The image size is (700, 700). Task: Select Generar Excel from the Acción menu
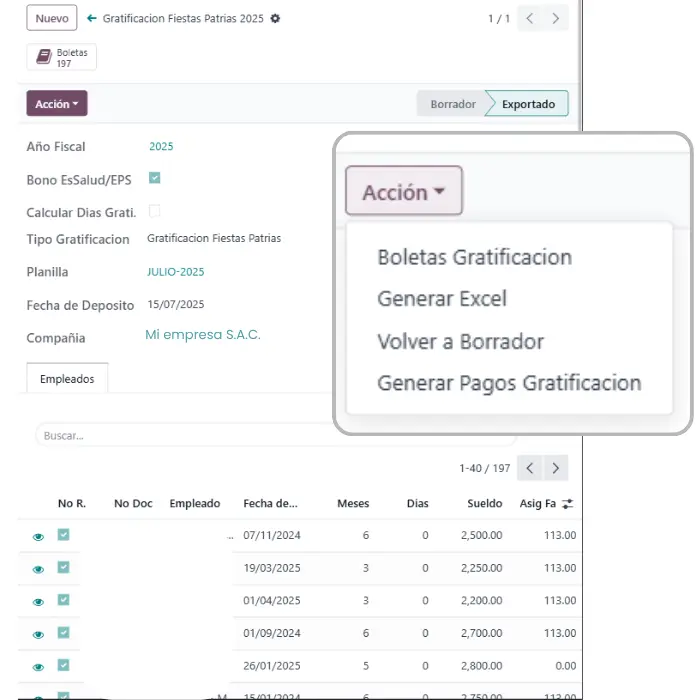click(441, 299)
